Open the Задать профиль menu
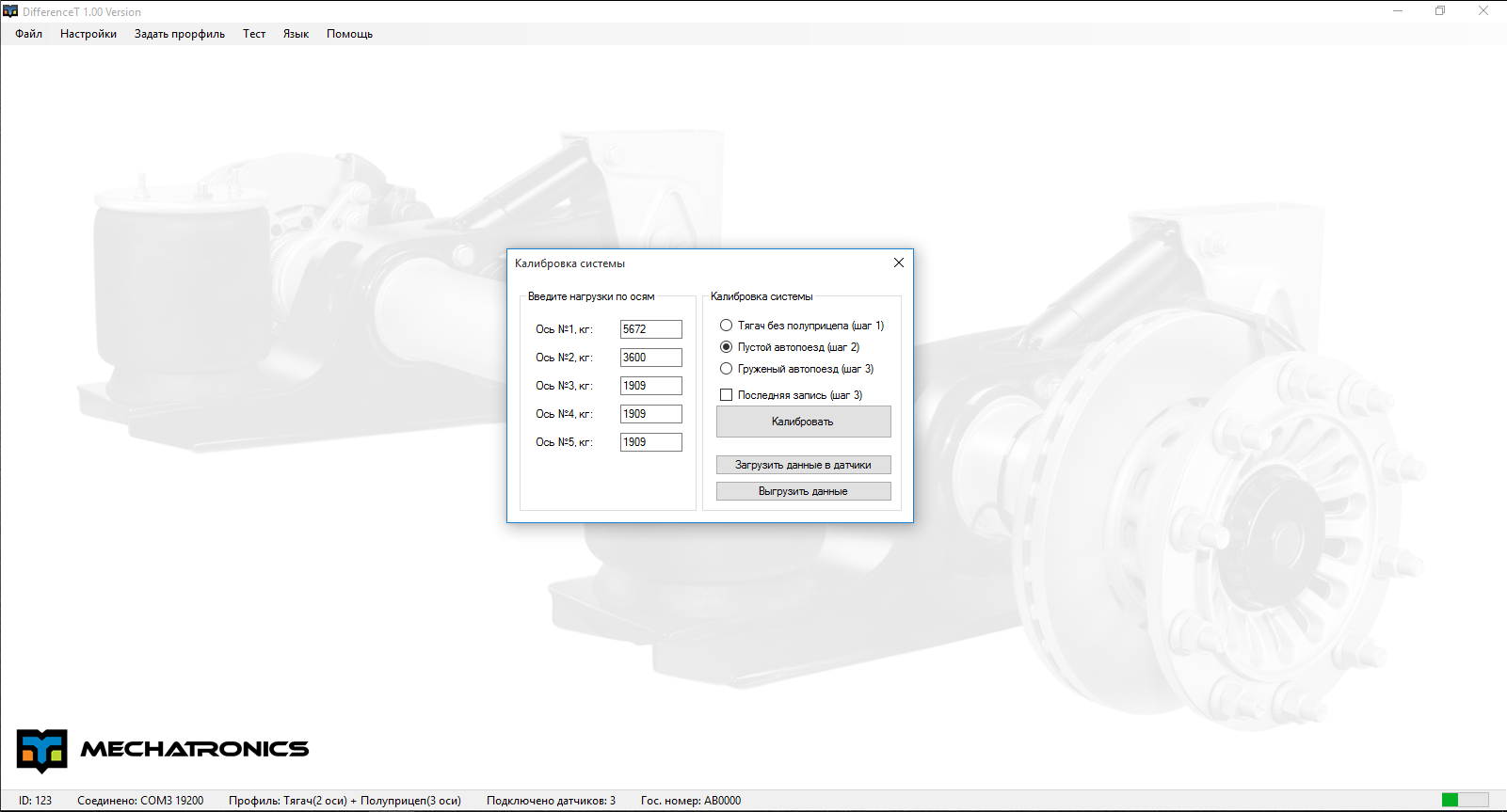 pyautogui.click(x=180, y=34)
